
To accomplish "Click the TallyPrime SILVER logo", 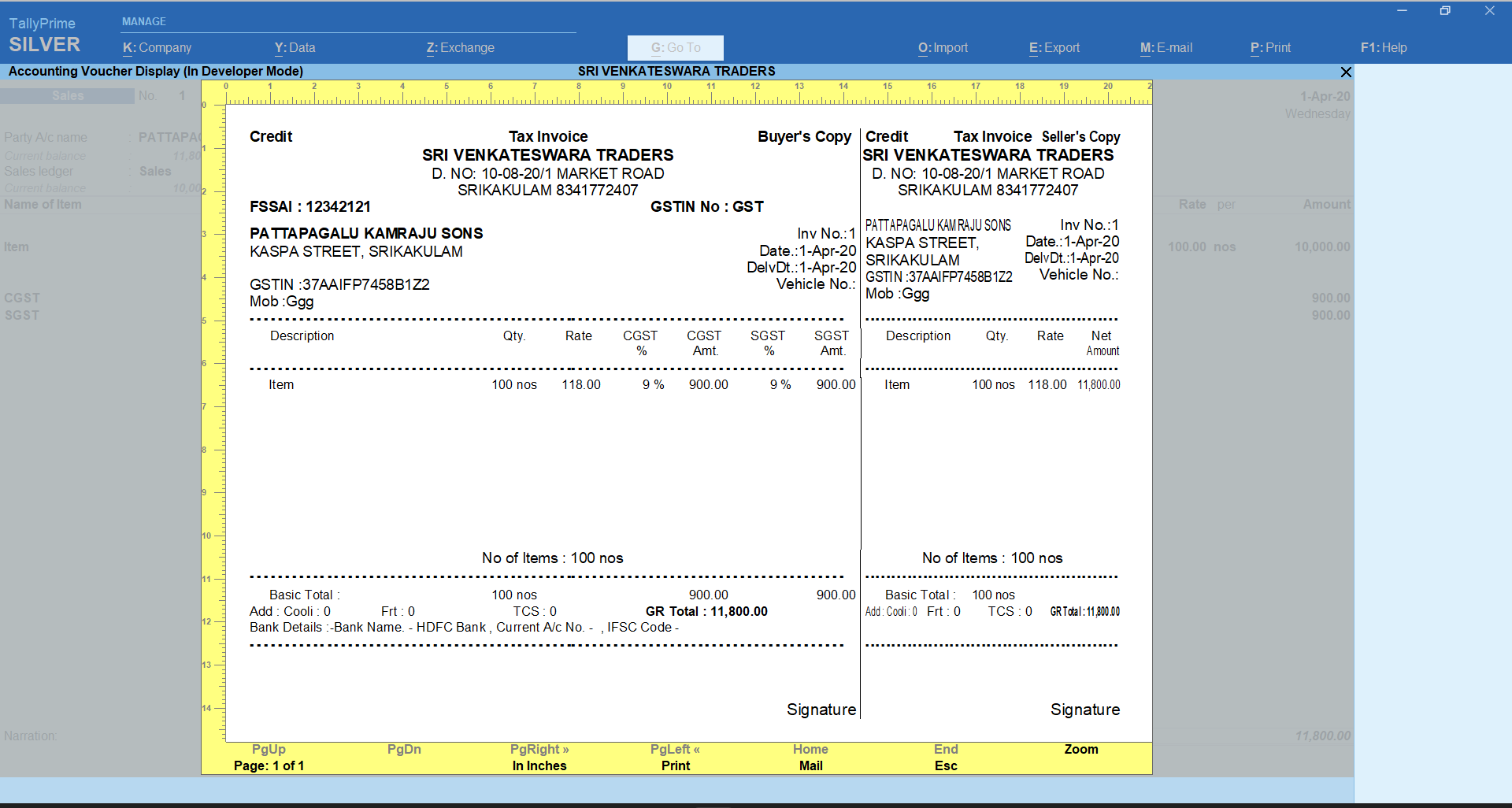I will pyautogui.click(x=45, y=35).
